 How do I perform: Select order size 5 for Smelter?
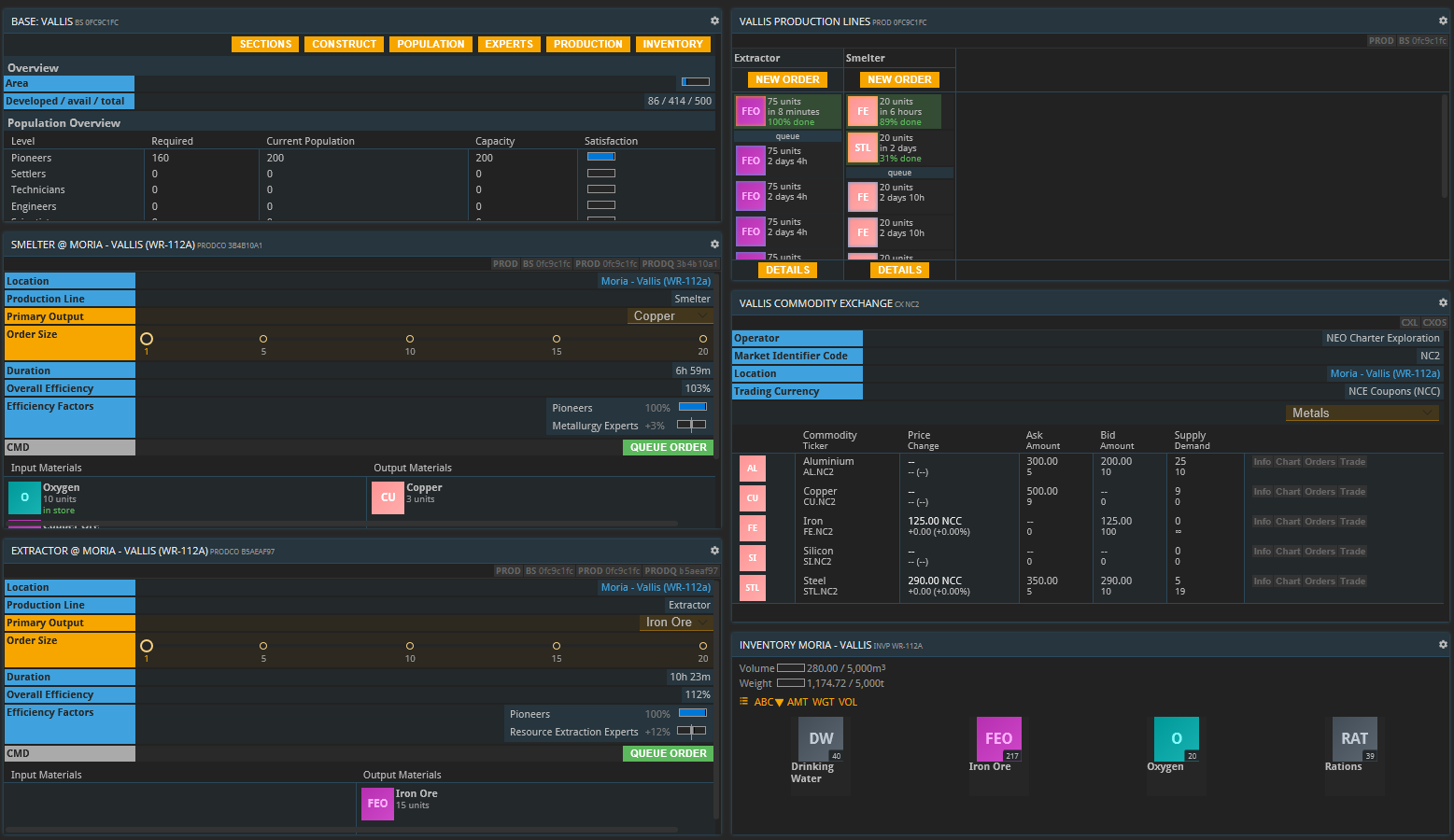click(263, 339)
